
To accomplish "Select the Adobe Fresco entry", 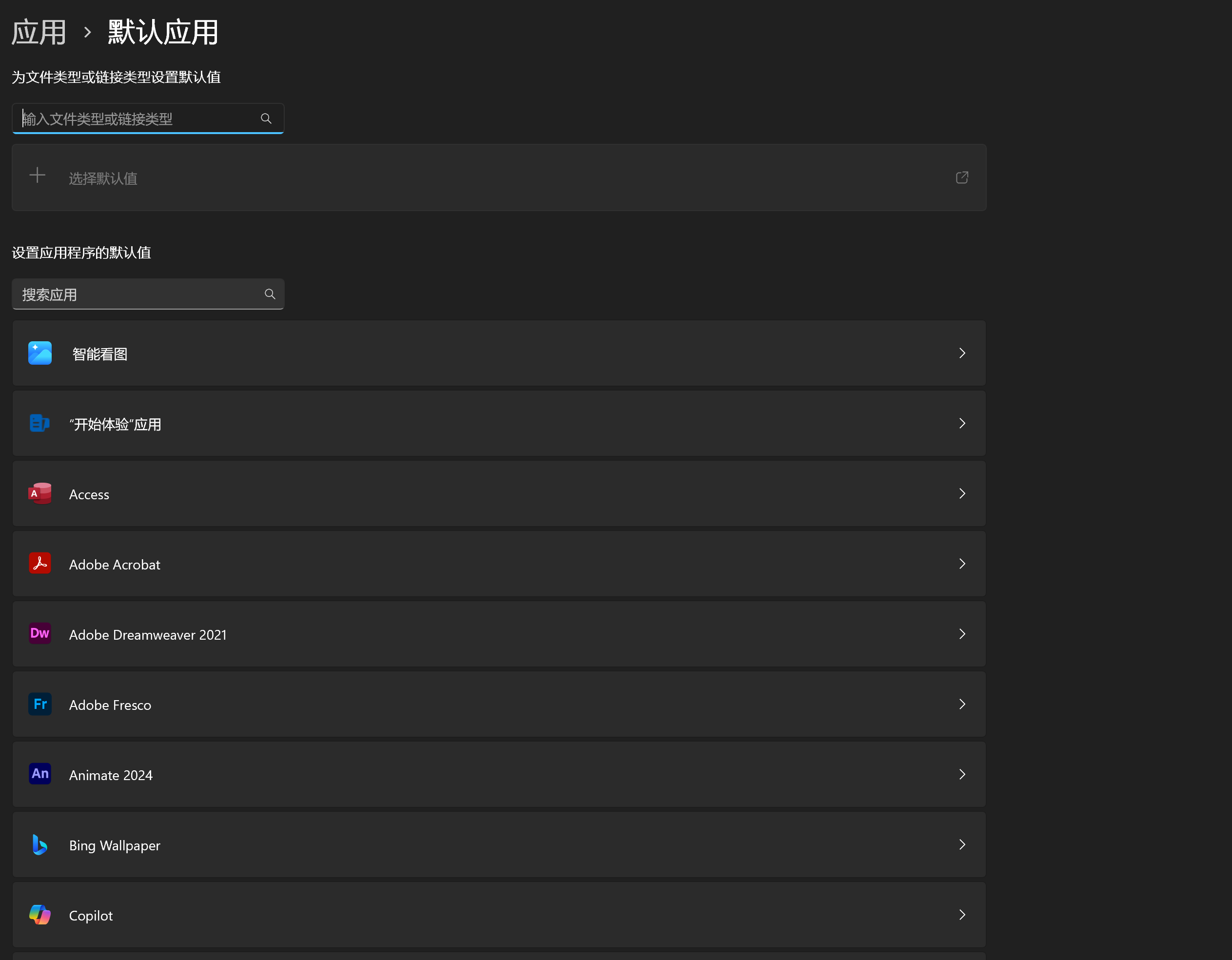I will click(x=499, y=704).
